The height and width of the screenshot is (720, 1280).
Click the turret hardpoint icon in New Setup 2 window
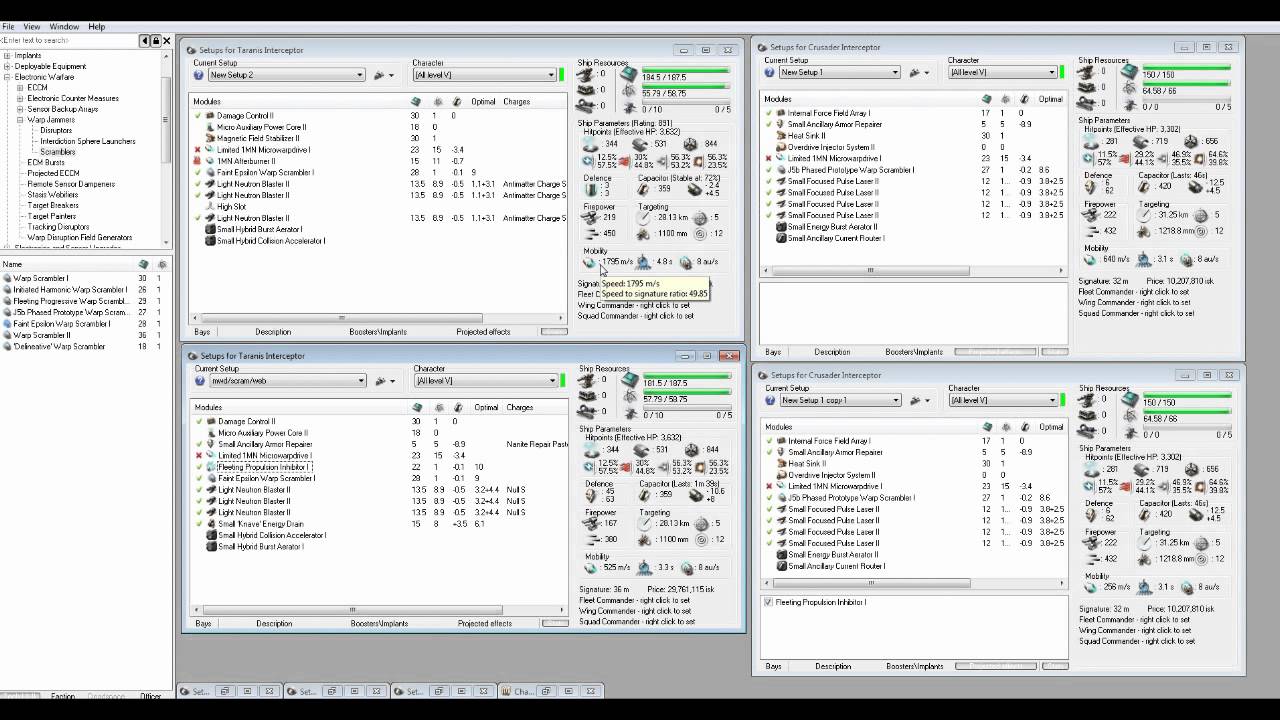[x=586, y=75]
